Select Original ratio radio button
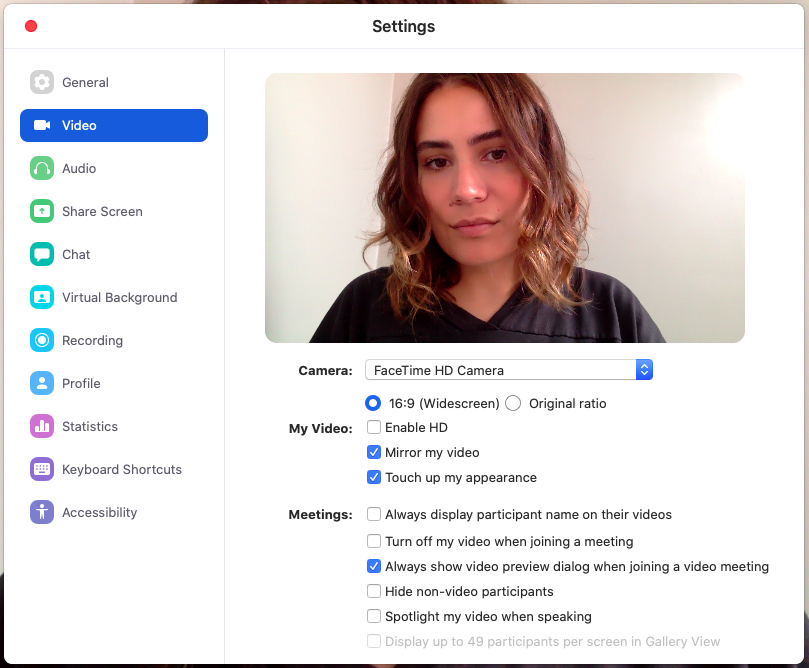The height and width of the screenshot is (668, 809). [x=513, y=403]
